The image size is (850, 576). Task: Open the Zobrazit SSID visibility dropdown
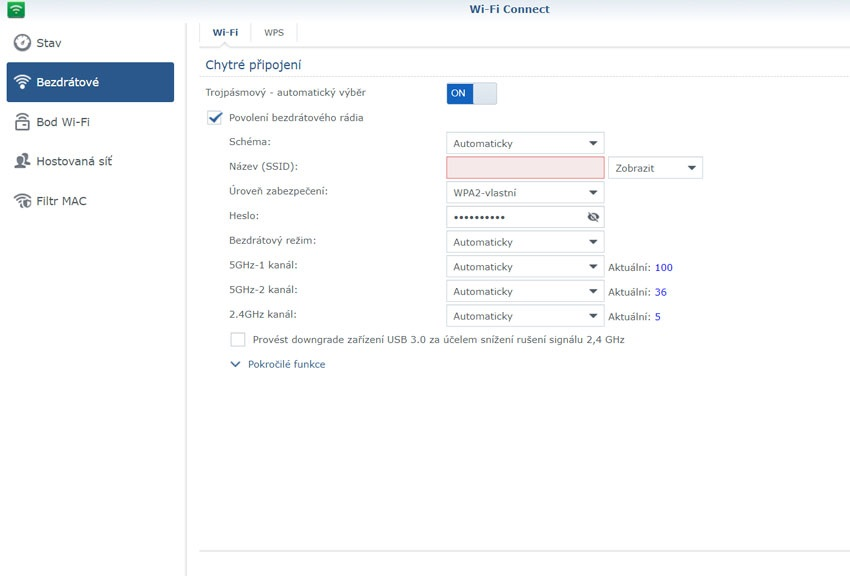click(655, 168)
